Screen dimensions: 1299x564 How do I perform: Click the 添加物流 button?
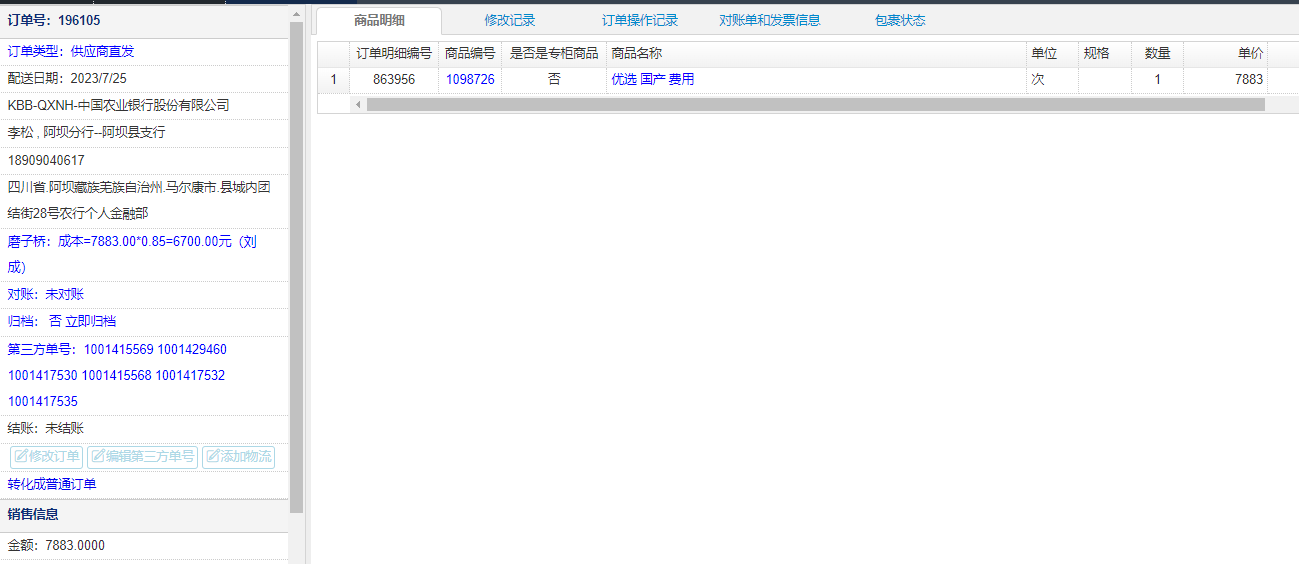coord(238,457)
